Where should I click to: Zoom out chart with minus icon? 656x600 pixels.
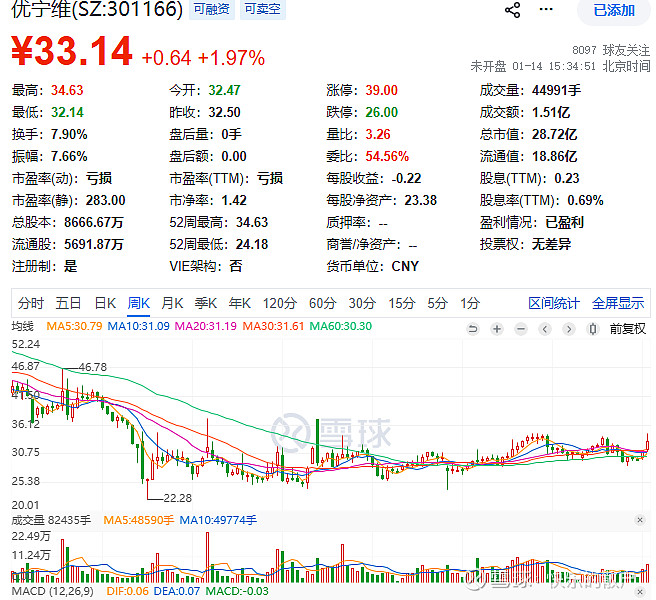click(521, 329)
